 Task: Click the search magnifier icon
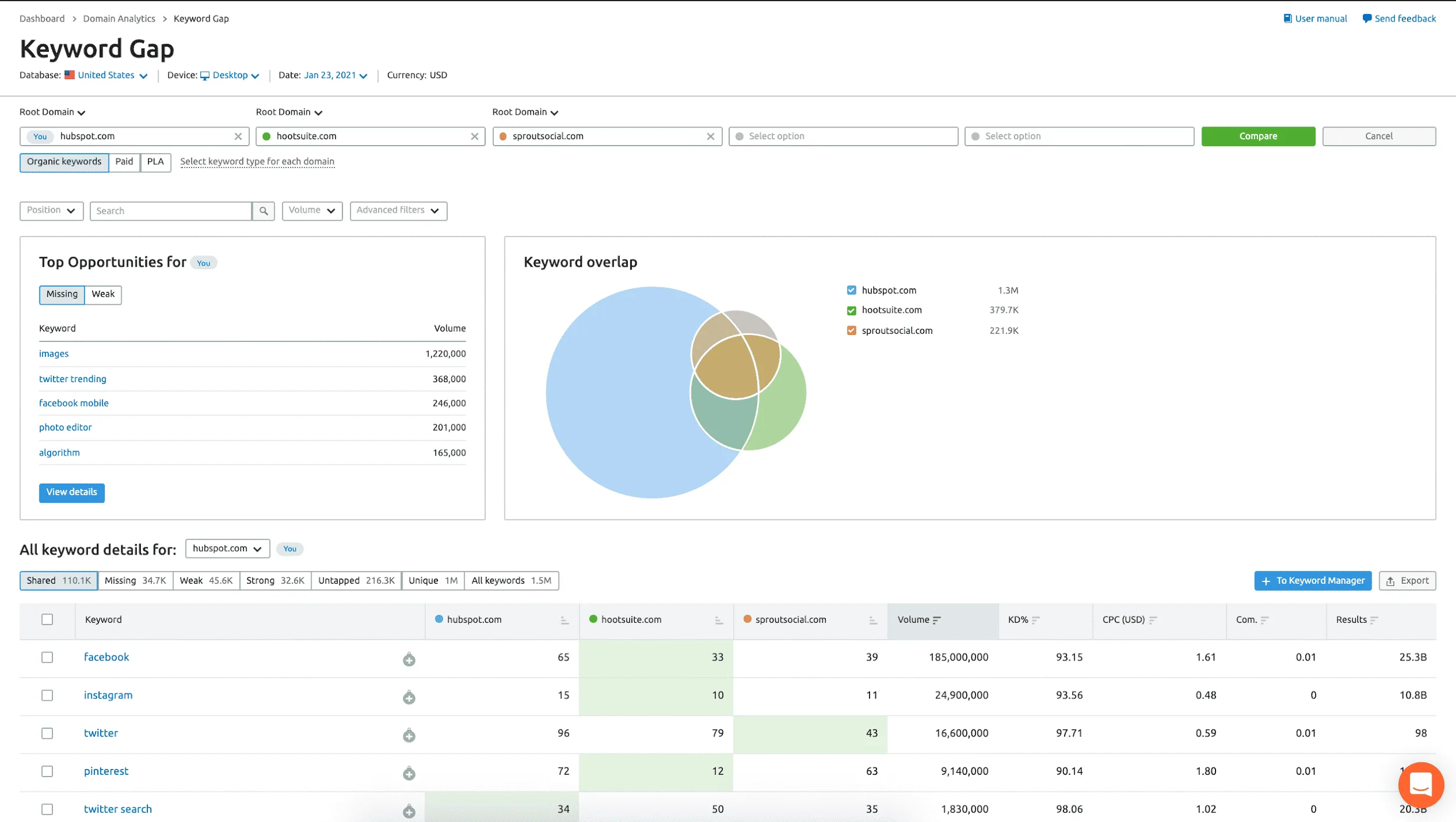tap(263, 211)
